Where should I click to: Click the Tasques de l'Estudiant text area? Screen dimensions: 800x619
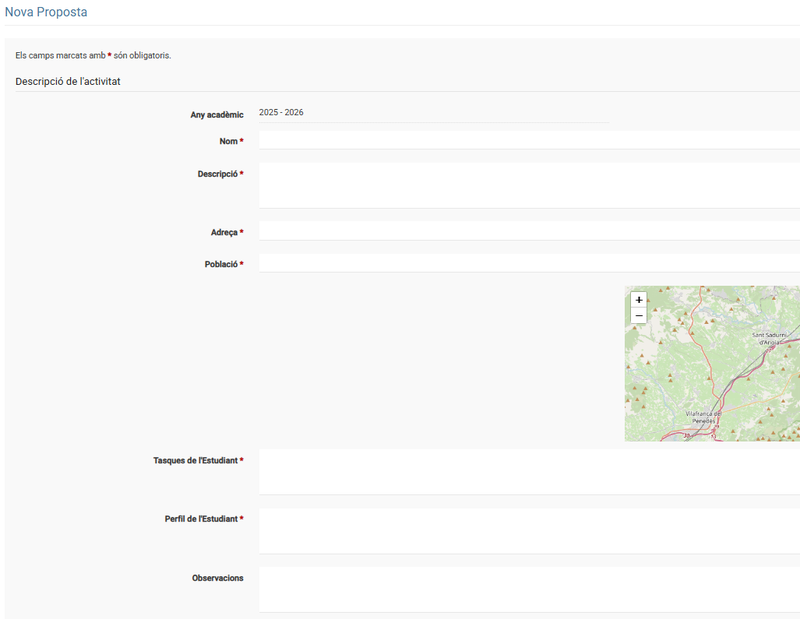pos(528,472)
